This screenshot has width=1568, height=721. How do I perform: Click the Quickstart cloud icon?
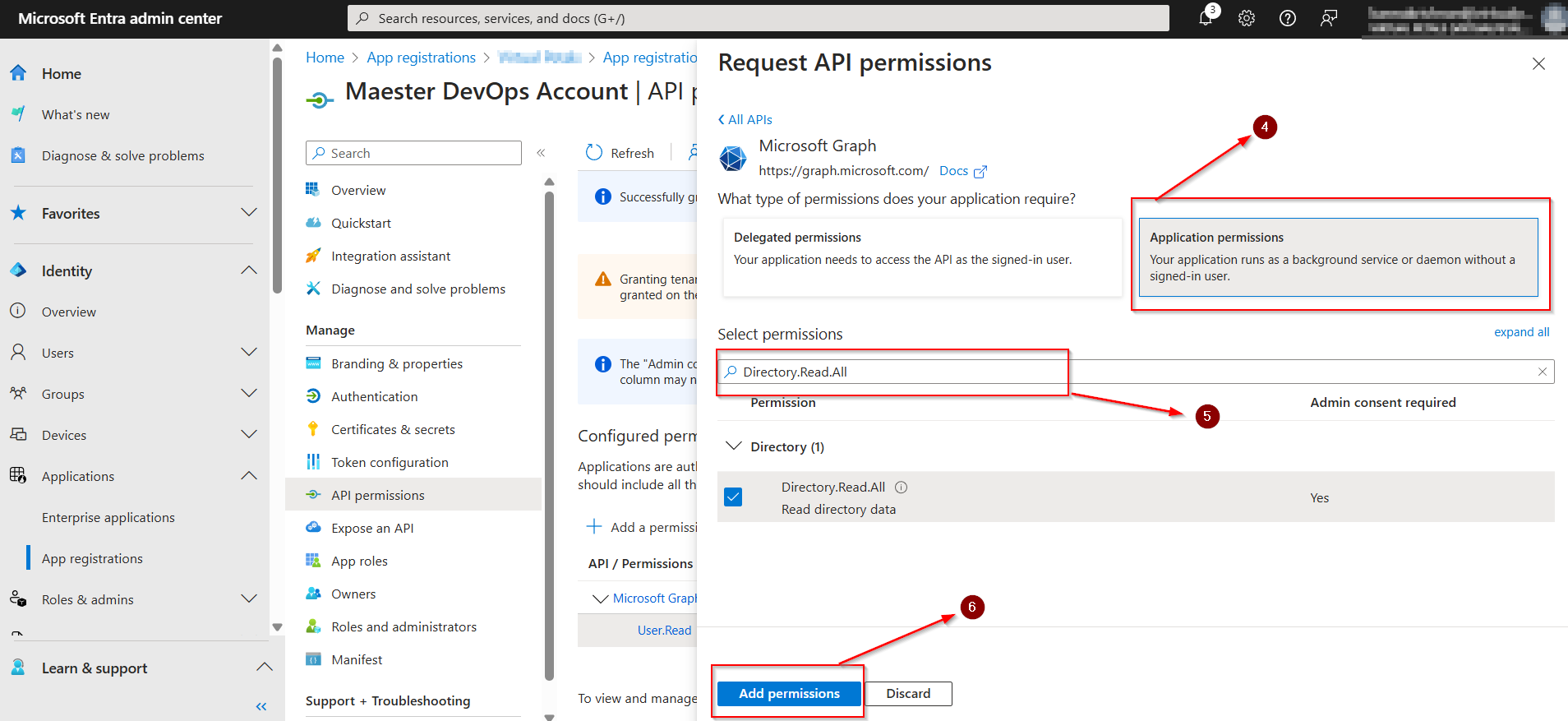click(x=313, y=223)
